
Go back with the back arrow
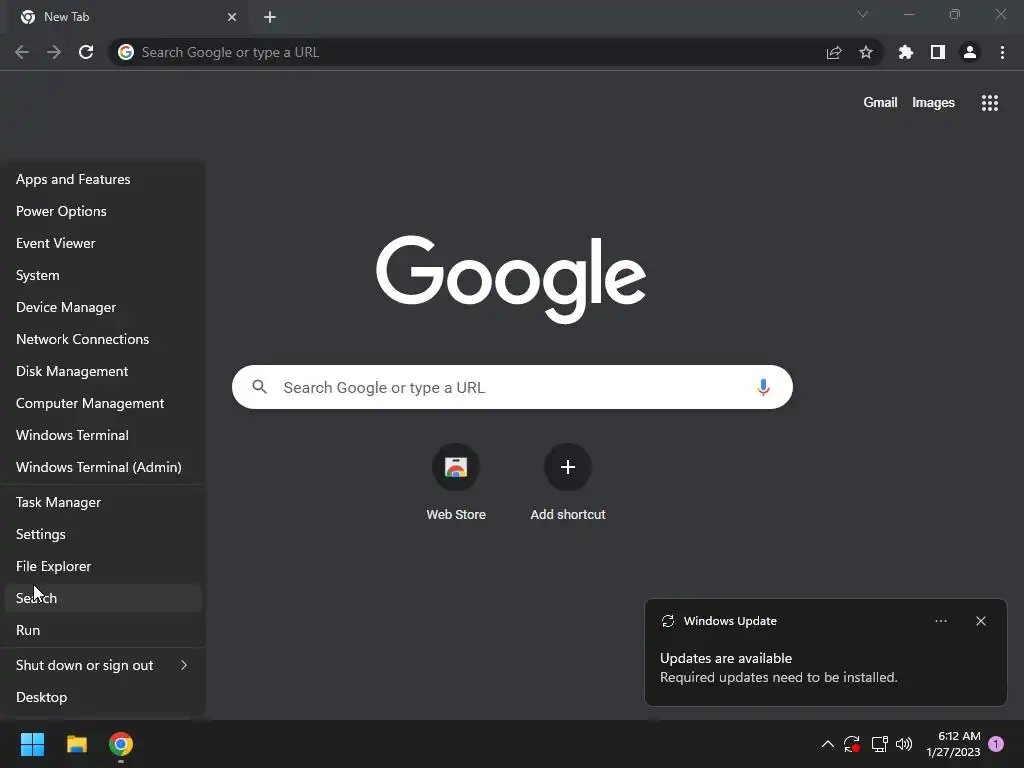tap(22, 52)
